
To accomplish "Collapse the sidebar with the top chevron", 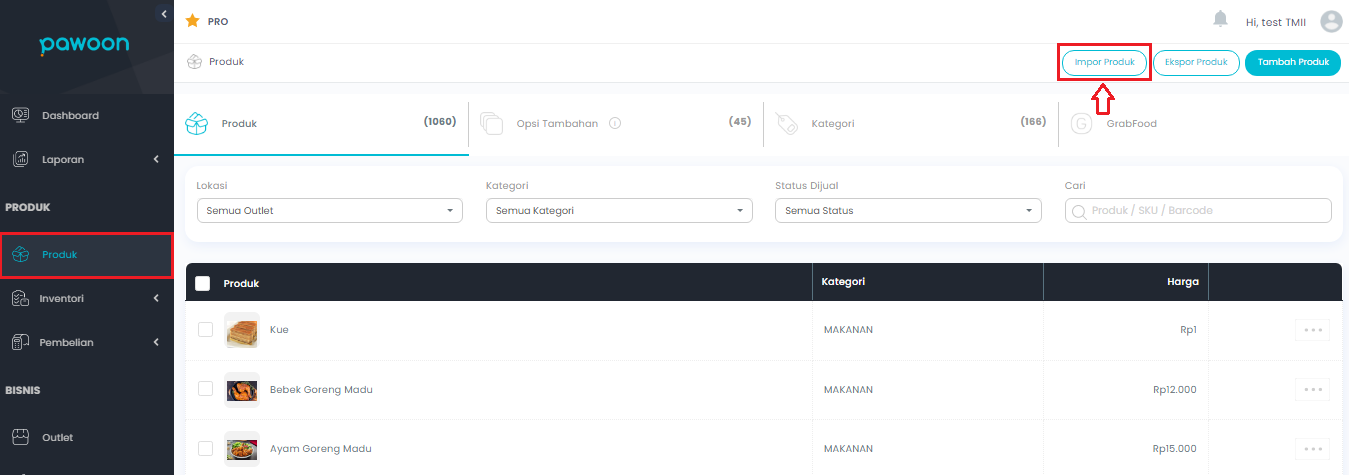I will point(164,13).
